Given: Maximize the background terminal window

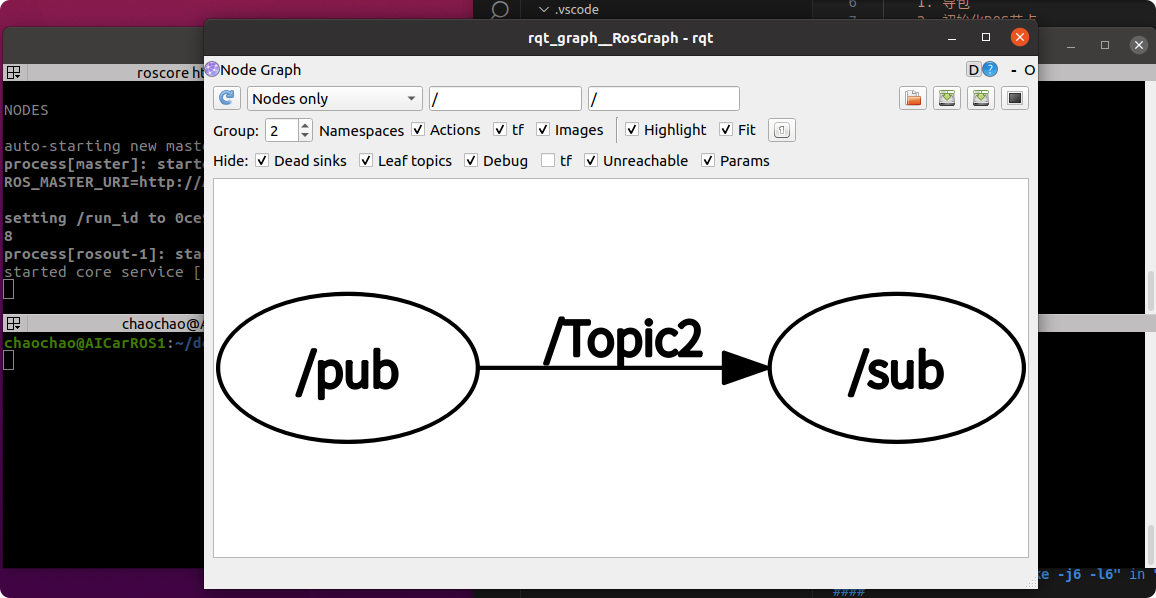Looking at the screenshot, I should tap(1104, 45).
